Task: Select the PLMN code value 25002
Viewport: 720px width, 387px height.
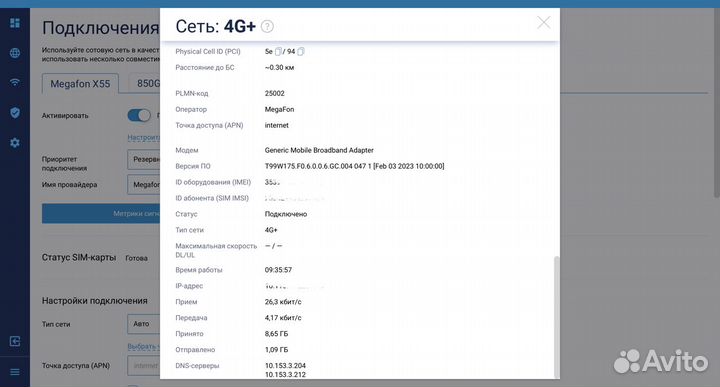Action: (275, 93)
